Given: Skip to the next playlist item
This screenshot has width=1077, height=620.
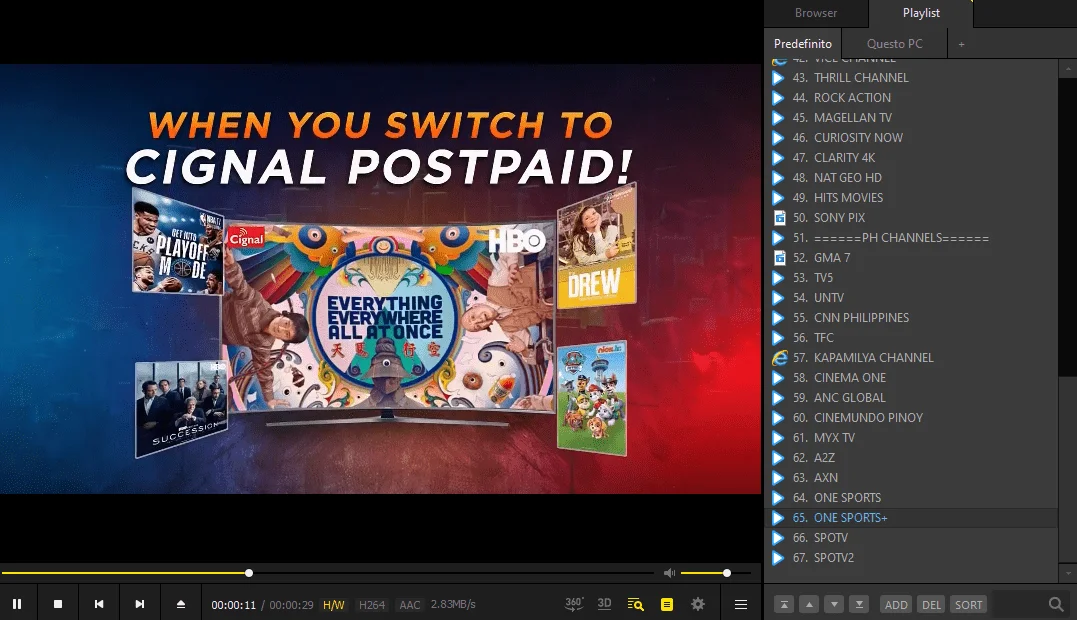Looking at the screenshot, I should pyautogui.click(x=139, y=604).
